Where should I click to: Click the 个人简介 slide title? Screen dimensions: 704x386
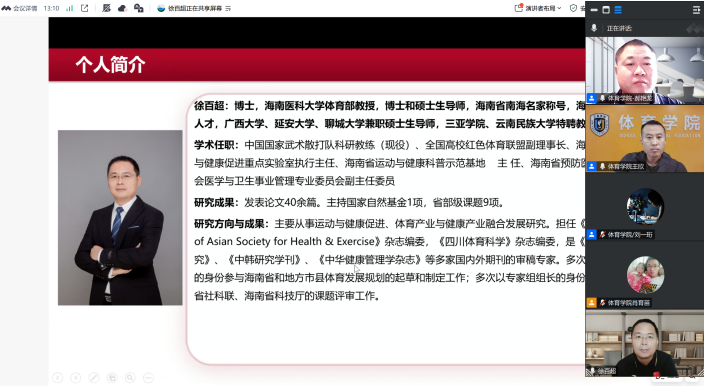pos(110,65)
